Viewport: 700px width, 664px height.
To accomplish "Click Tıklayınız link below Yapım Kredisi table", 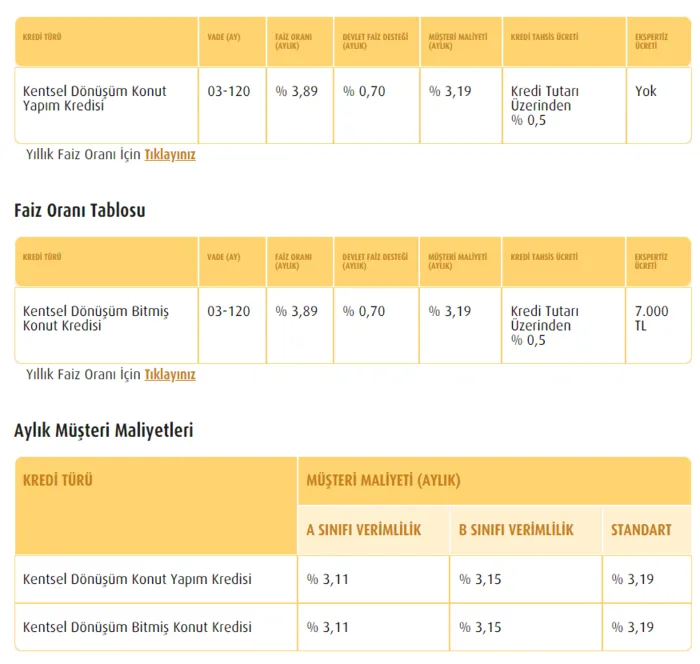I will tap(170, 155).
